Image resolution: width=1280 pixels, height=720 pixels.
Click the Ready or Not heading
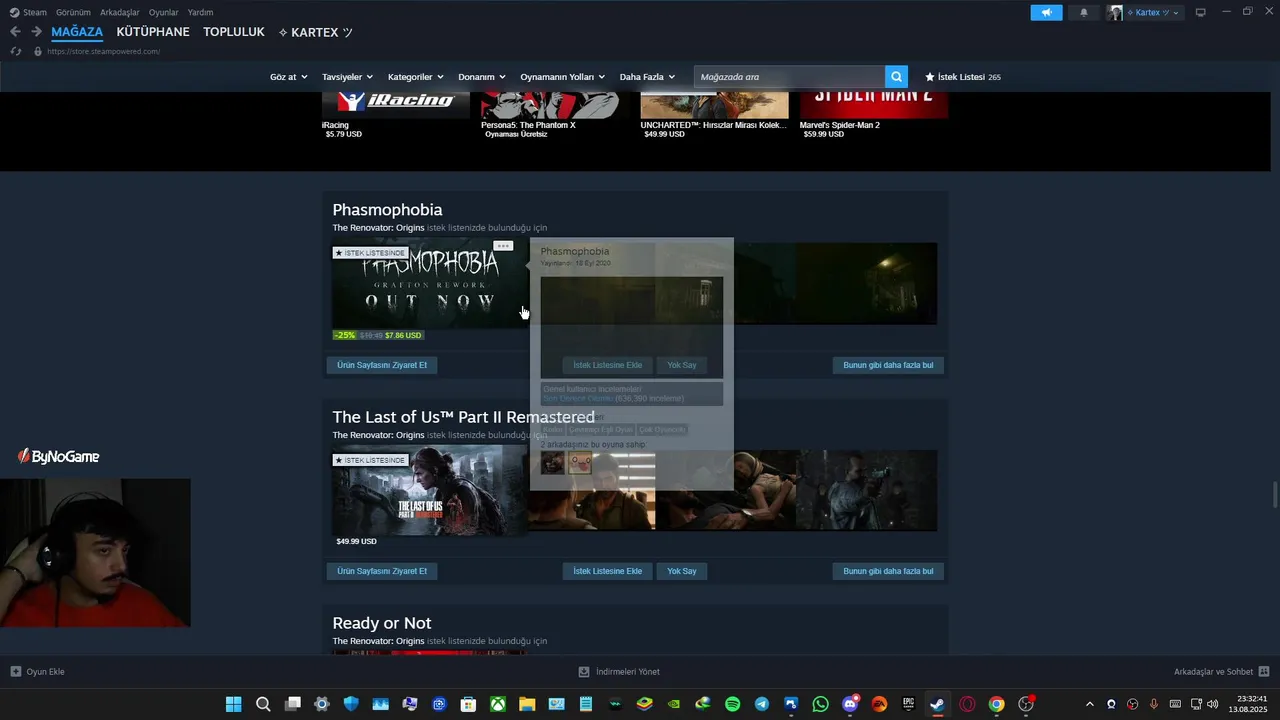click(x=382, y=623)
